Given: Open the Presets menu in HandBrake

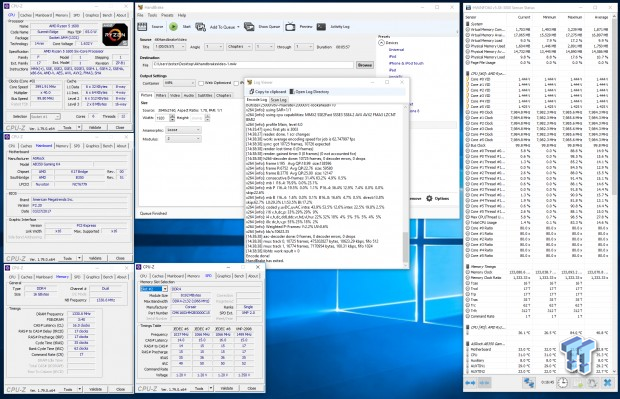Looking at the screenshot, I should tap(167, 15).
